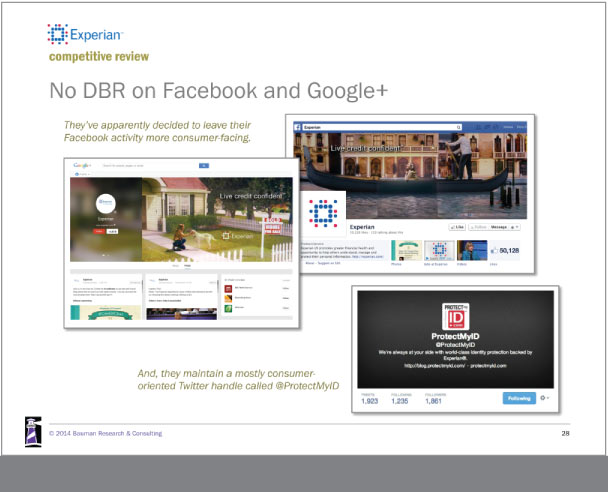Click the orange circle page icon in the Google+ list
Screen dimensions: 608x492
pyautogui.click(x=228, y=299)
